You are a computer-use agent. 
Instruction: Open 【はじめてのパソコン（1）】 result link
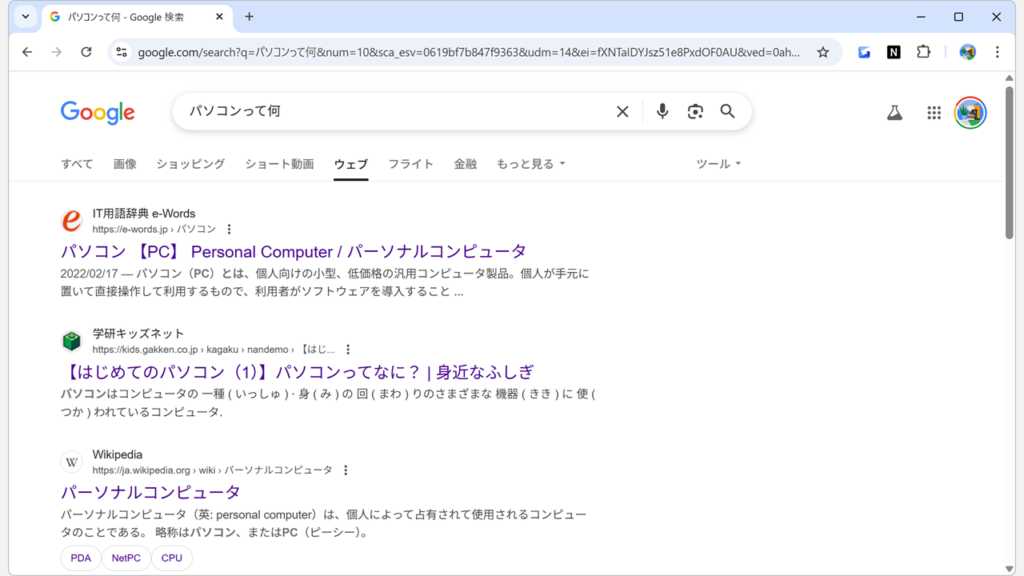tap(298, 372)
